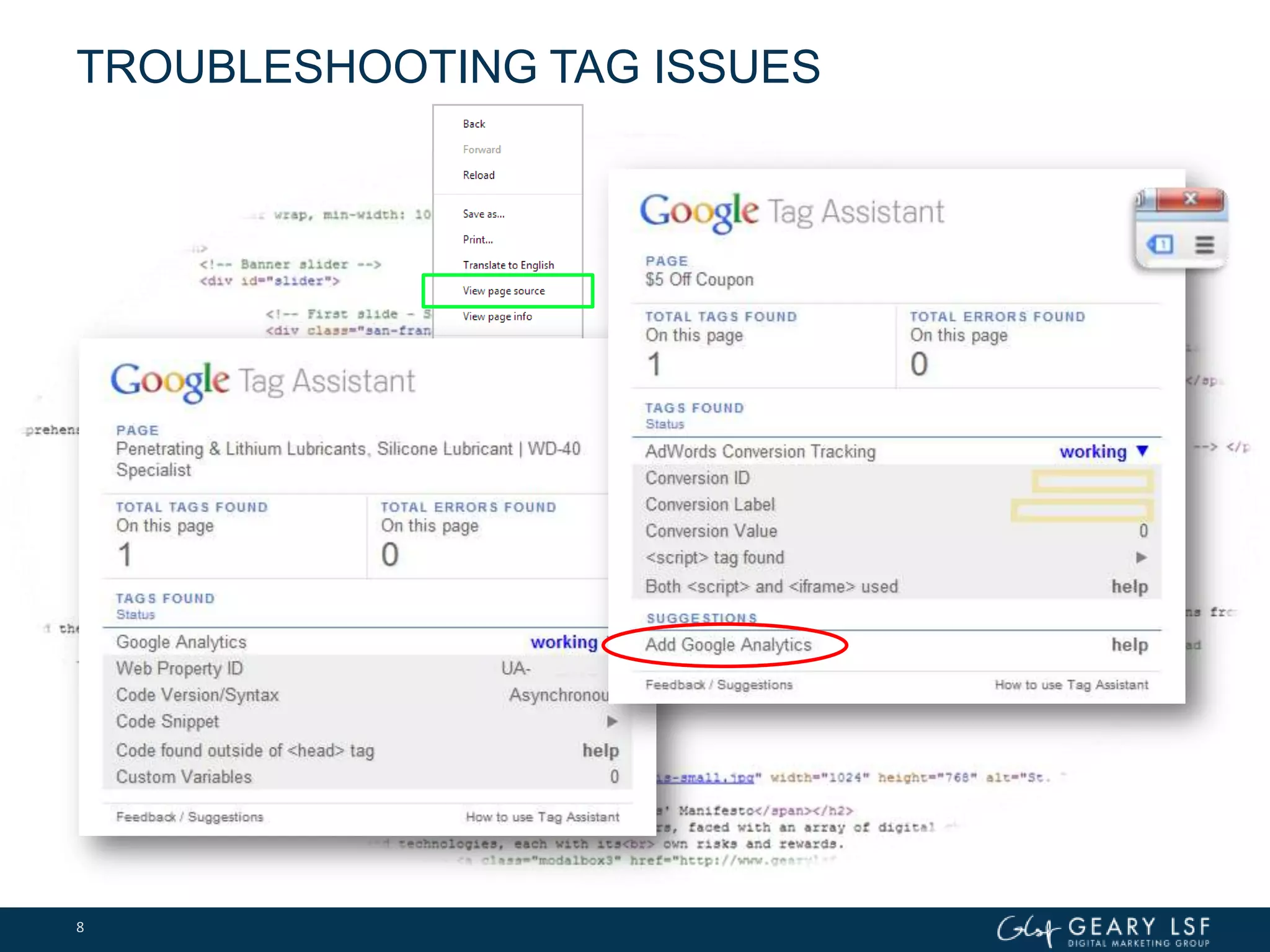Image resolution: width=1270 pixels, height=952 pixels.
Task: Click the Status label in Analytics panel
Action: click(135, 615)
